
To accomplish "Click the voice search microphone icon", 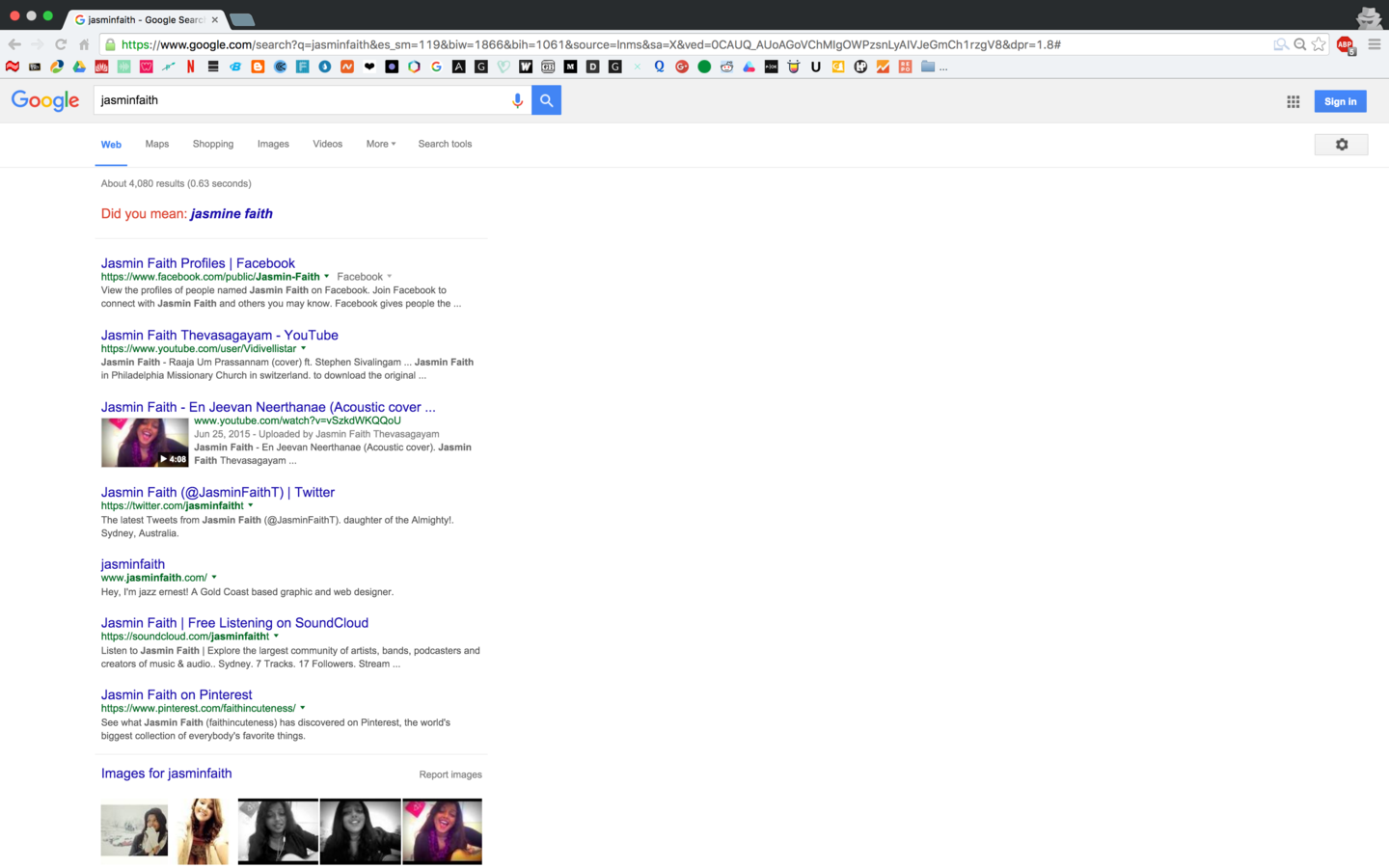I will coord(517,100).
